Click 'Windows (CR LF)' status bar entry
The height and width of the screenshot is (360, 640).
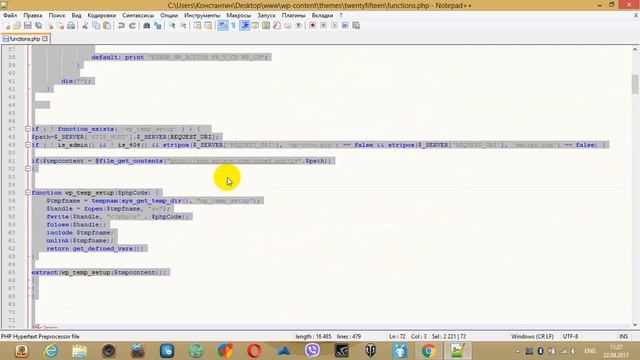point(532,336)
